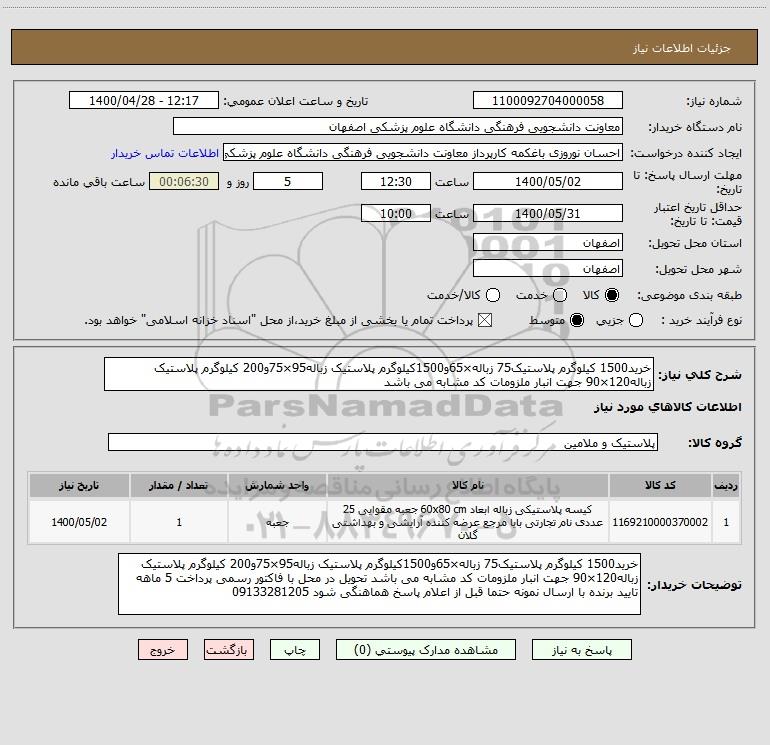This screenshot has width=770, height=745.
Task: Click the goods group پلاستیک و ملامین field
Action: [383, 442]
